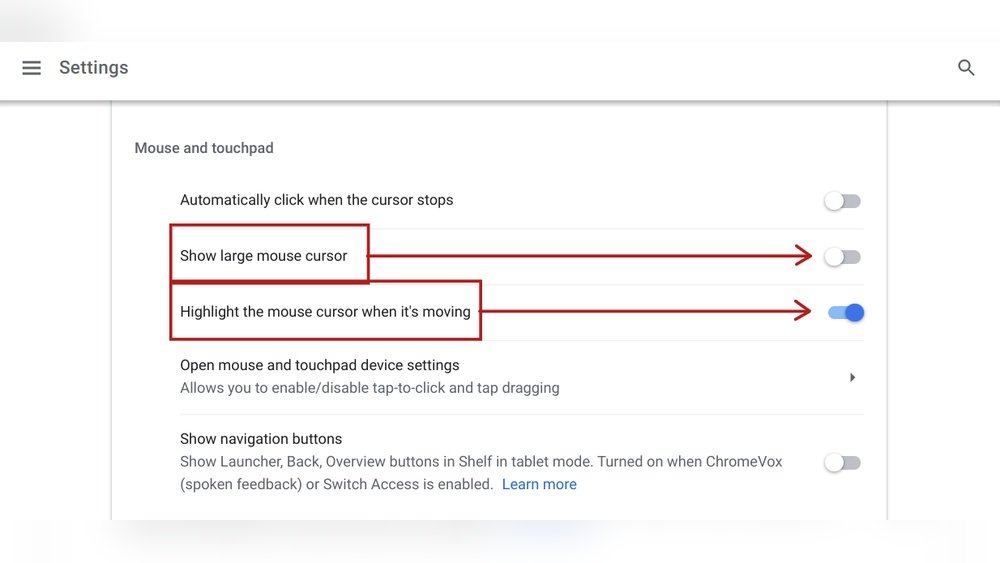Follow the Learn more link
Screen dimensions: 1000x563
click(539, 484)
